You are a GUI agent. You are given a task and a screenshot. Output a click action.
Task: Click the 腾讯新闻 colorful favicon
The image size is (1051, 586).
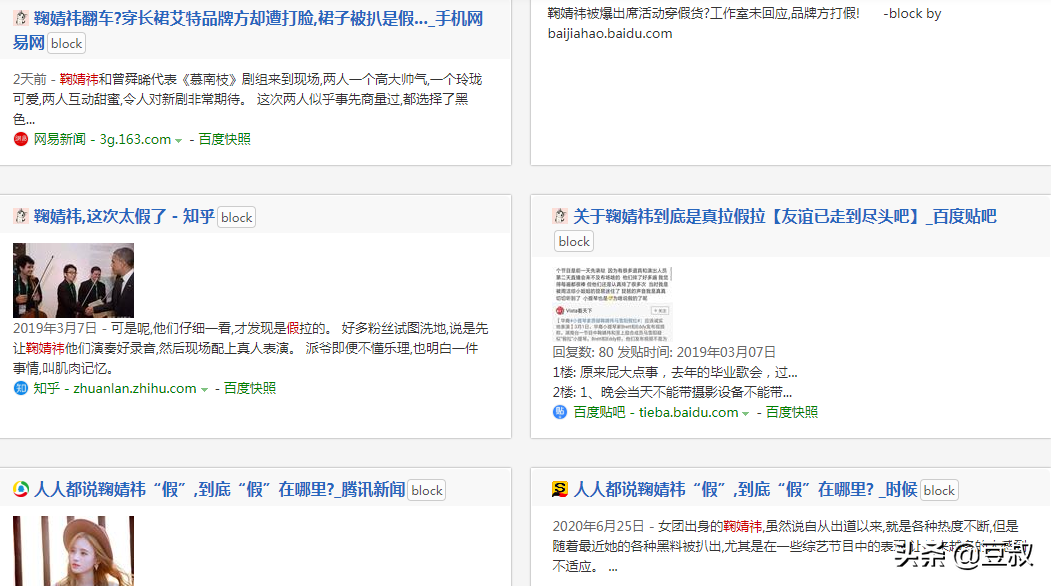click(x=21, y=489)
